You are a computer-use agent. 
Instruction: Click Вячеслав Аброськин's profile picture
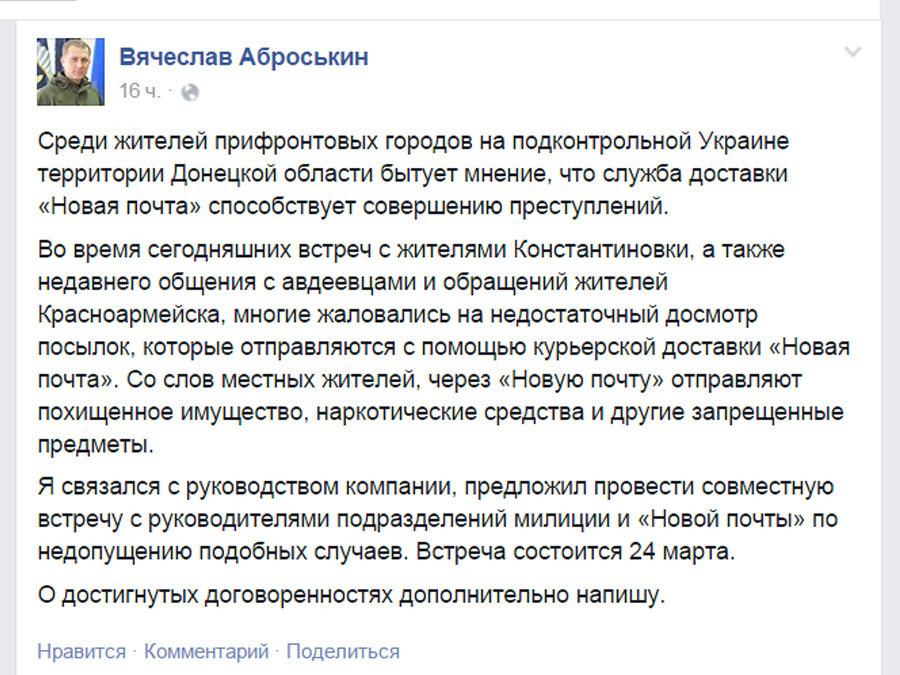[71, 72]
